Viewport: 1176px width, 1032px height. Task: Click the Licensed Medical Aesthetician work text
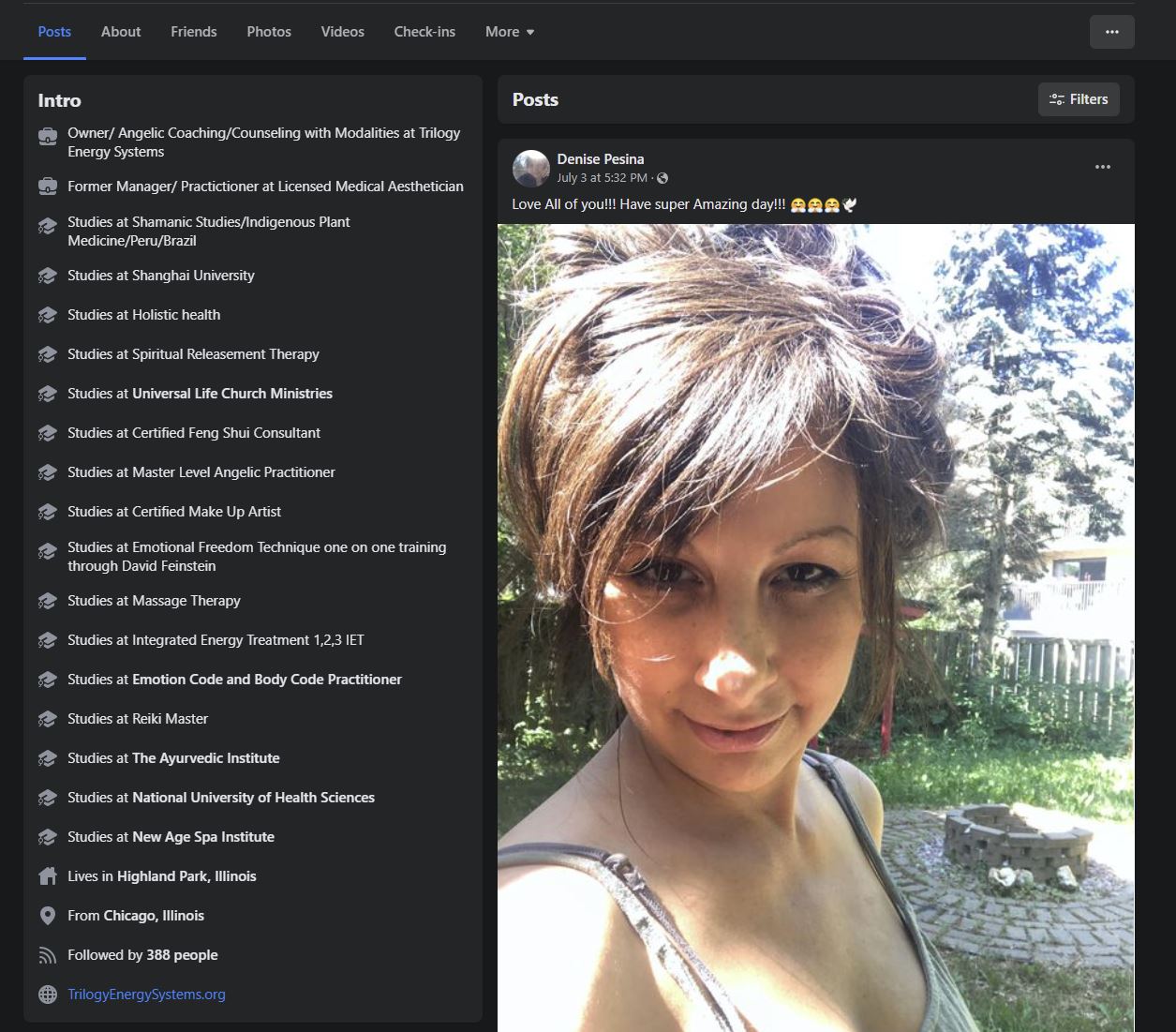click(265, 187)
